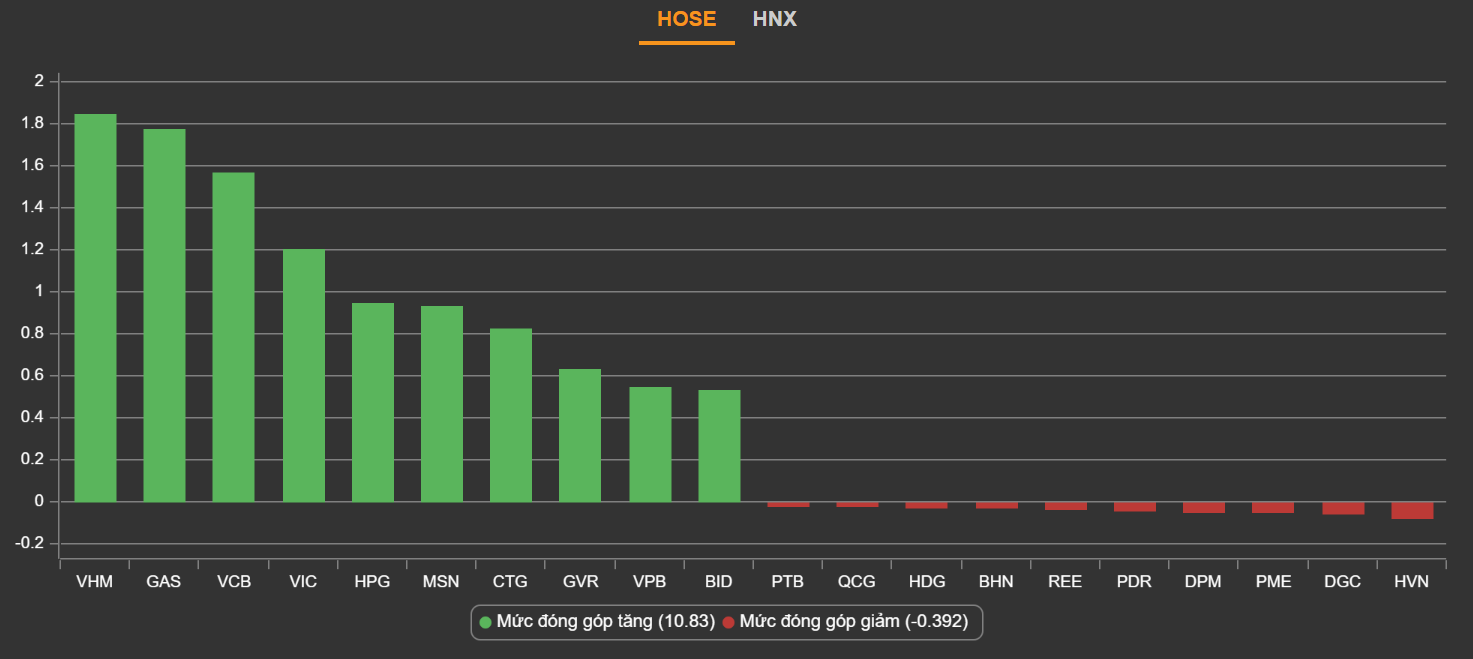Select the VIC green bar
Image resolution: width=1473 pixels, height=659 pixels.
[303, 376]
